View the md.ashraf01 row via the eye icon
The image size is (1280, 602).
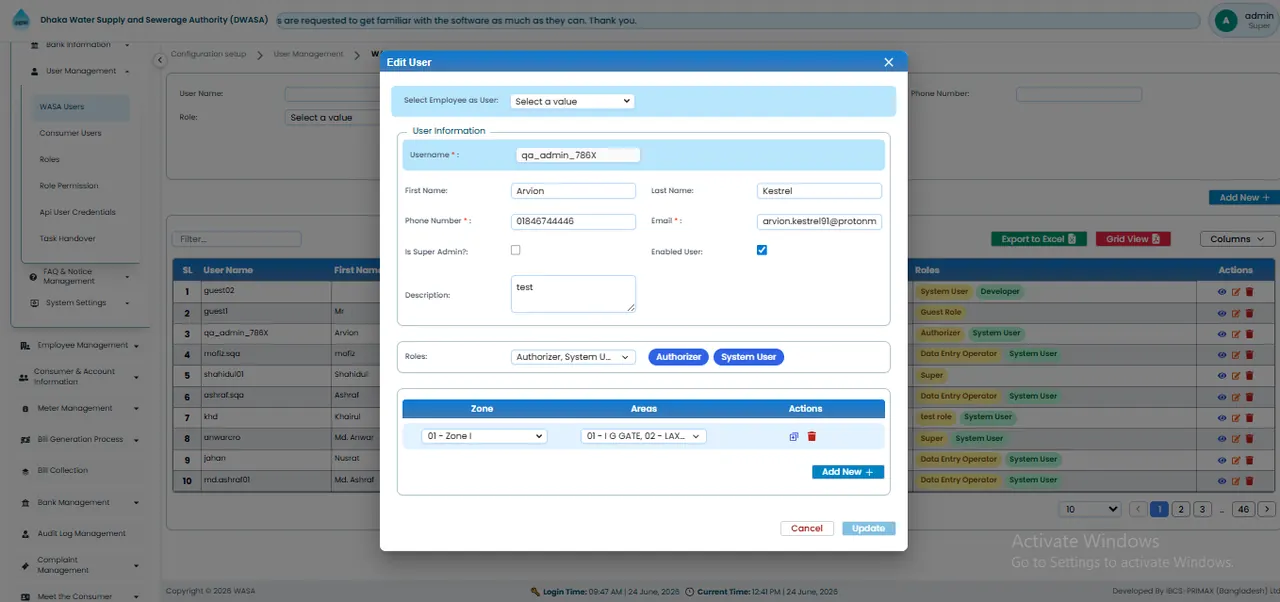1222,481
